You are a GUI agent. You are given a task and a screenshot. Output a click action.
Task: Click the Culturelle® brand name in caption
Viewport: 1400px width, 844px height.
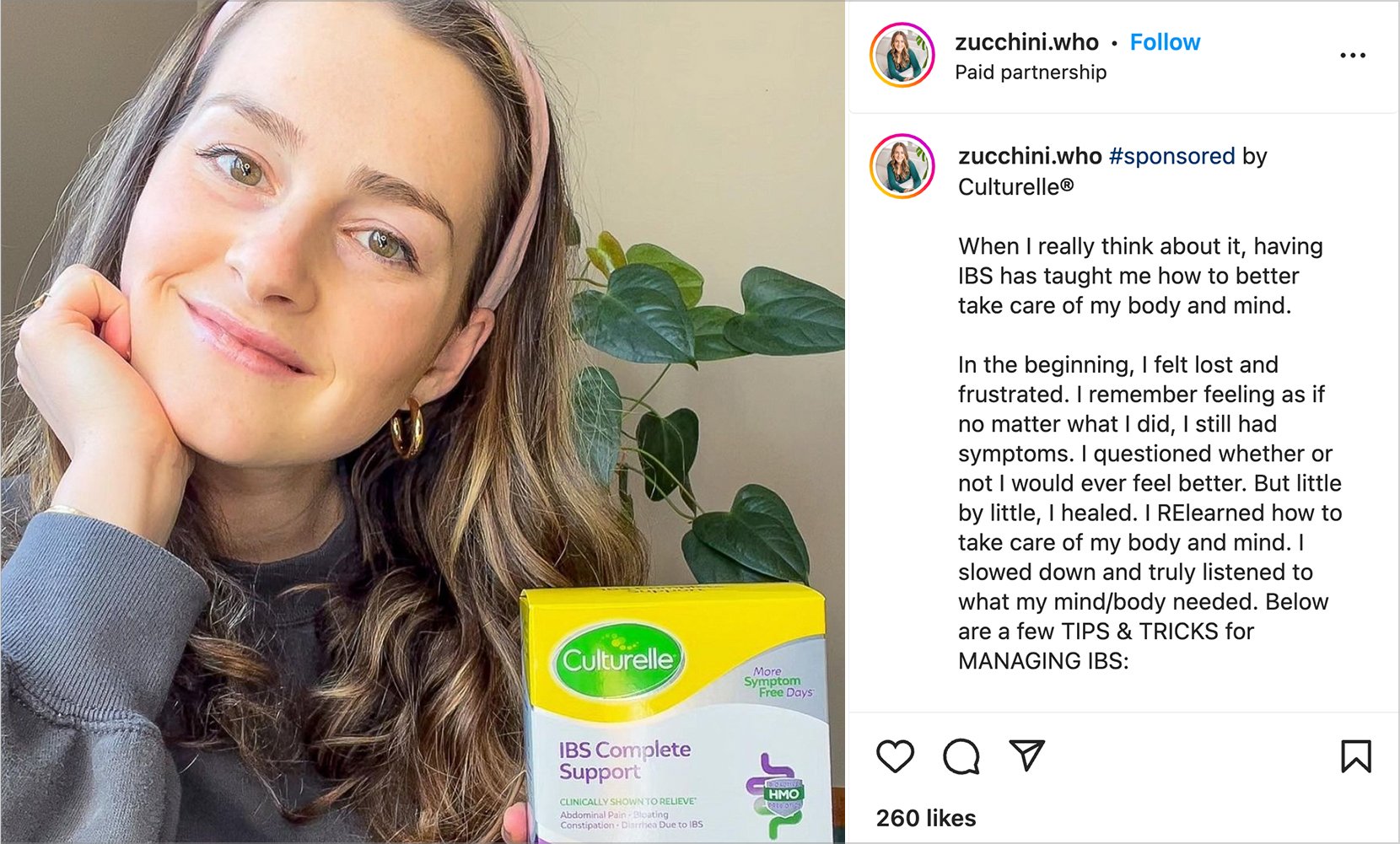1016,186
